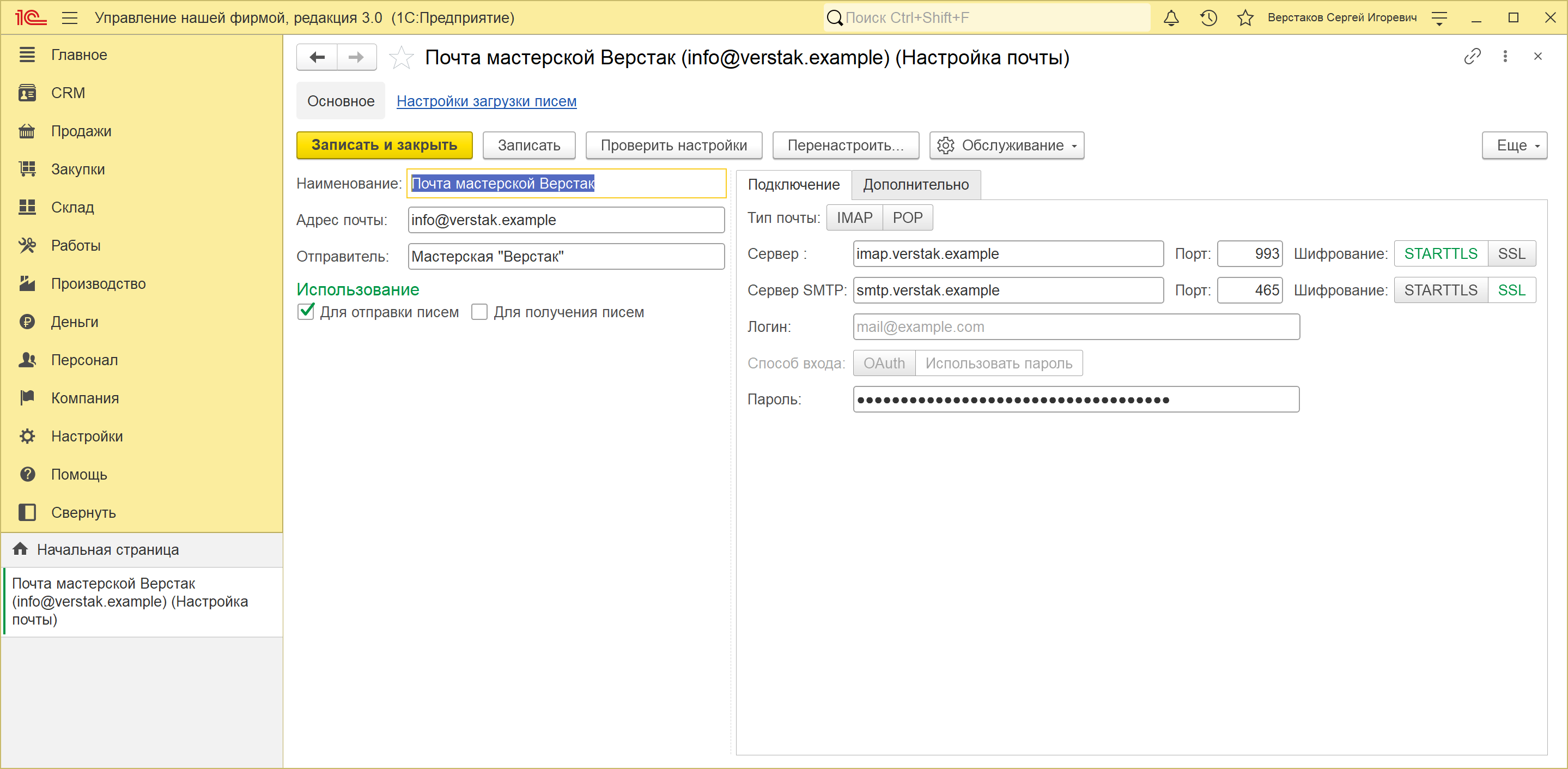1568x769 pixels.
Task: Click the Настройки gear icon in sidebar
Action: tap(27, 436)
